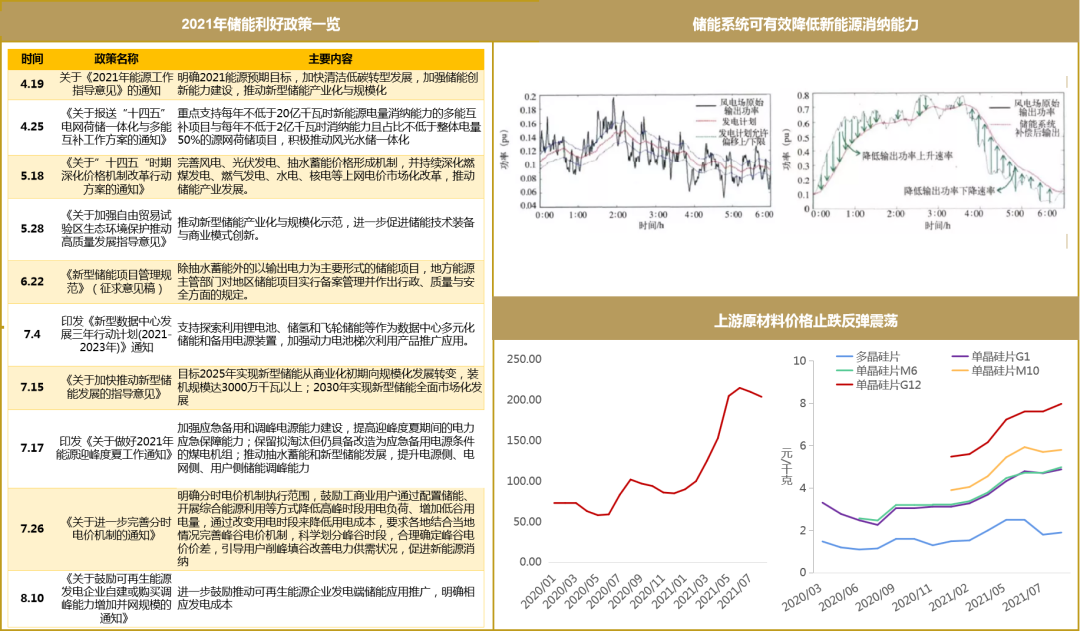
Task: Click the blue 多晶硅片 legend line swatch
Action: [844, 357]
